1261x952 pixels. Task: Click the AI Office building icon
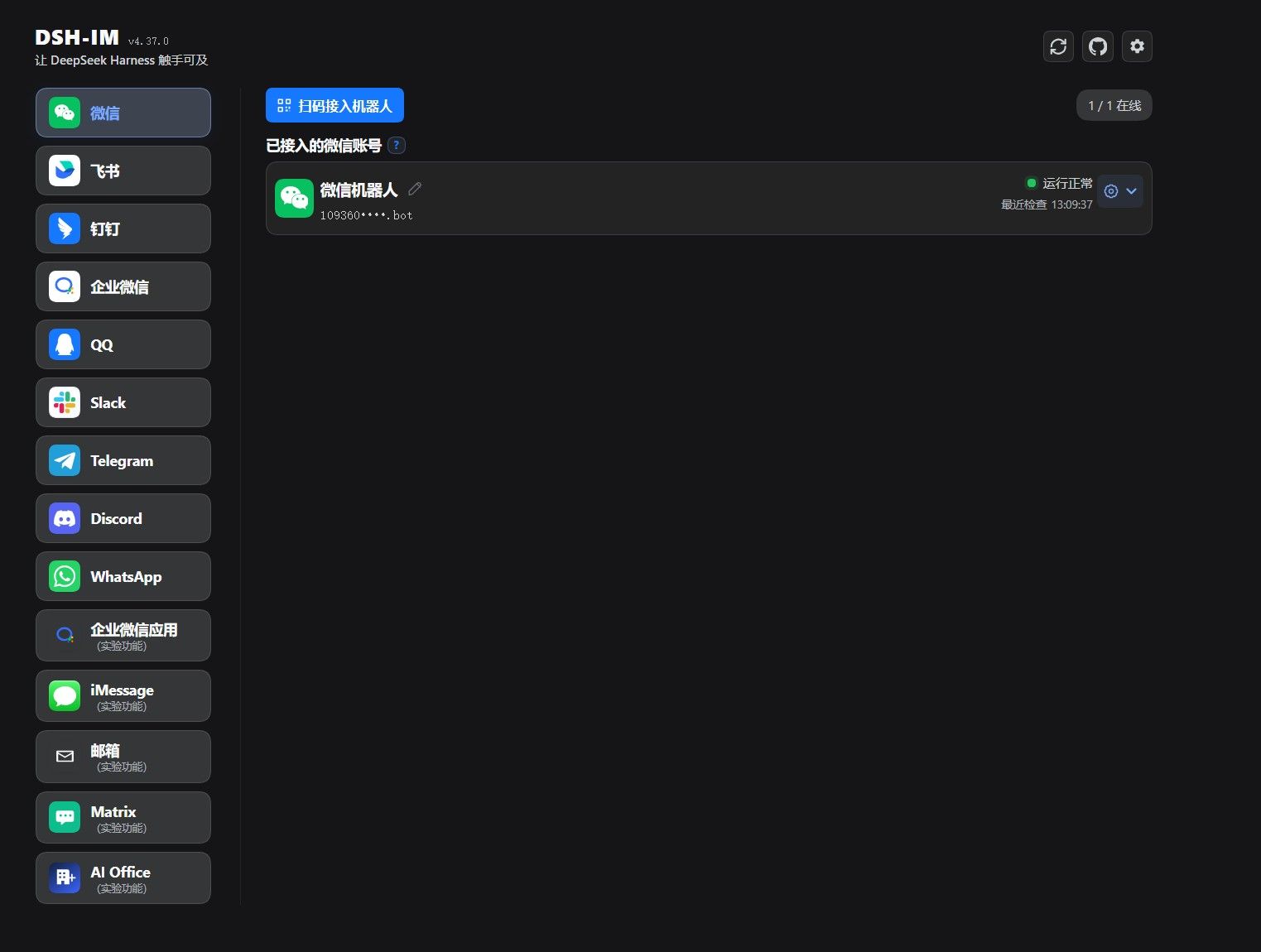tap(65, 877)
